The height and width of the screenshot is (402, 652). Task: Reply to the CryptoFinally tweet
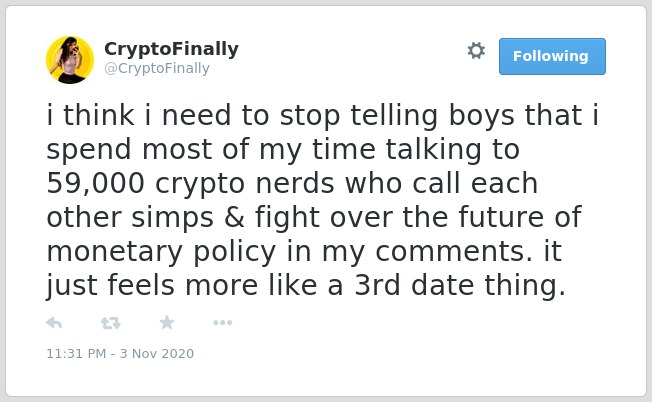[54, 323]
